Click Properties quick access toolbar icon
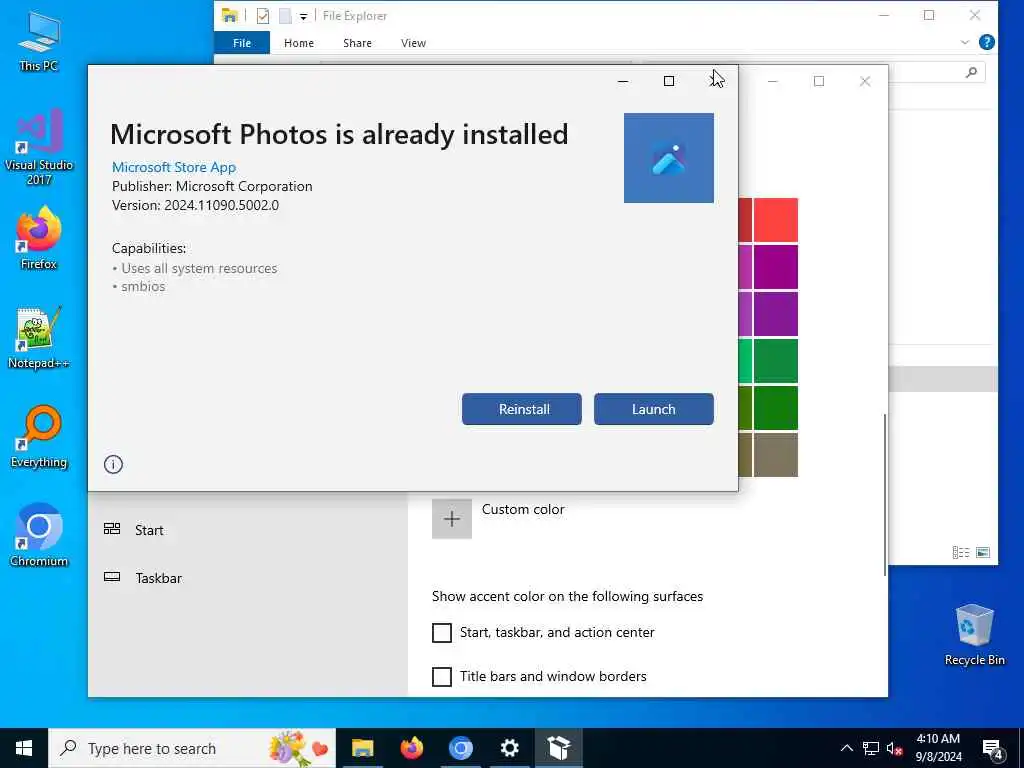This screenshot has height=768, width=1024. coord(263,16)
